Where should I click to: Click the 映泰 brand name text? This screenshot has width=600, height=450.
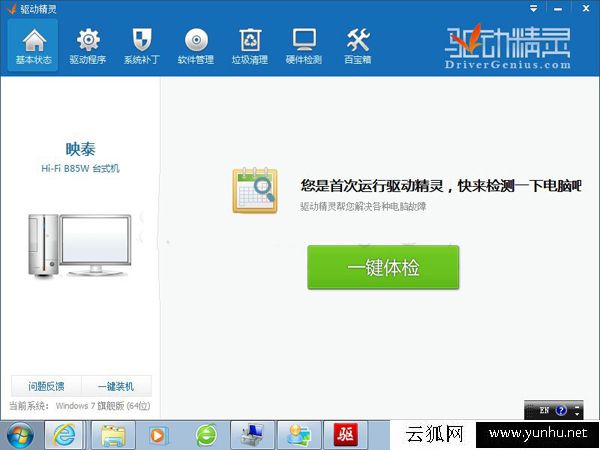tap(80, 149)
